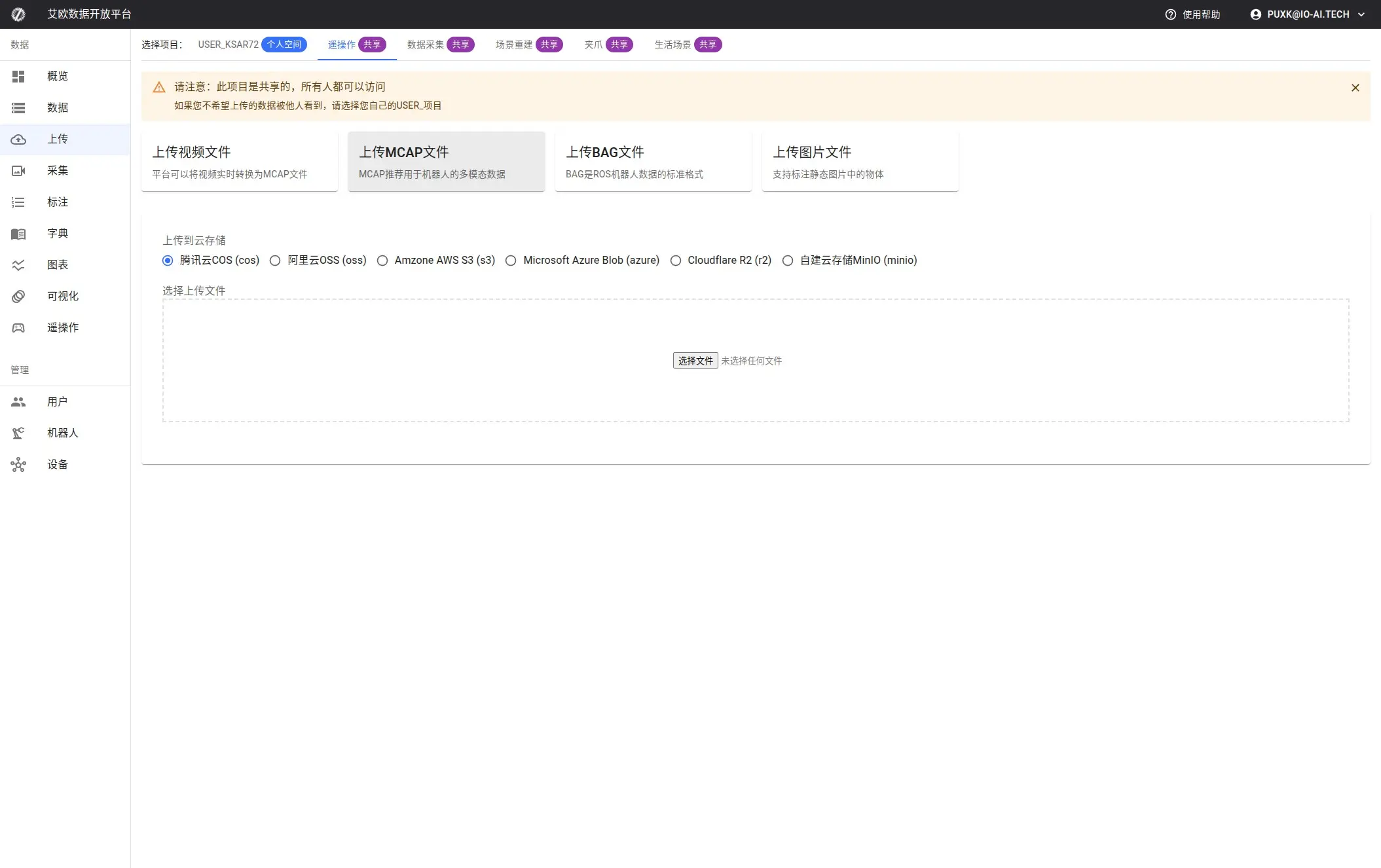Open the 字典 dictionary book icon

[18, 234]
